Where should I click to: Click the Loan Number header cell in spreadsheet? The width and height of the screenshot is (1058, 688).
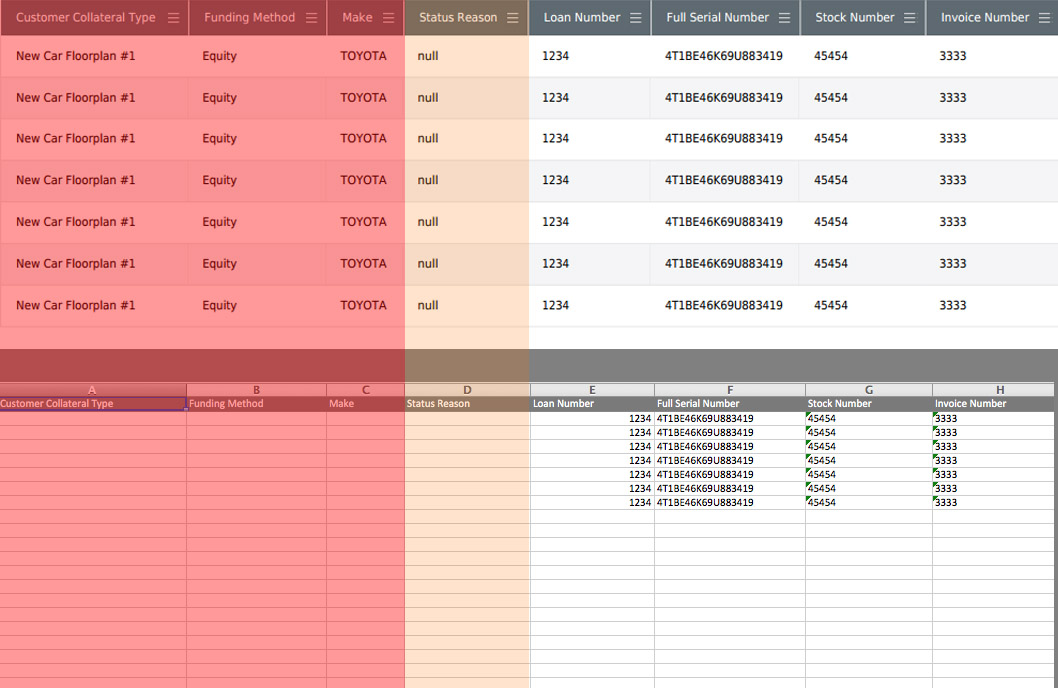tap(564, 404)
